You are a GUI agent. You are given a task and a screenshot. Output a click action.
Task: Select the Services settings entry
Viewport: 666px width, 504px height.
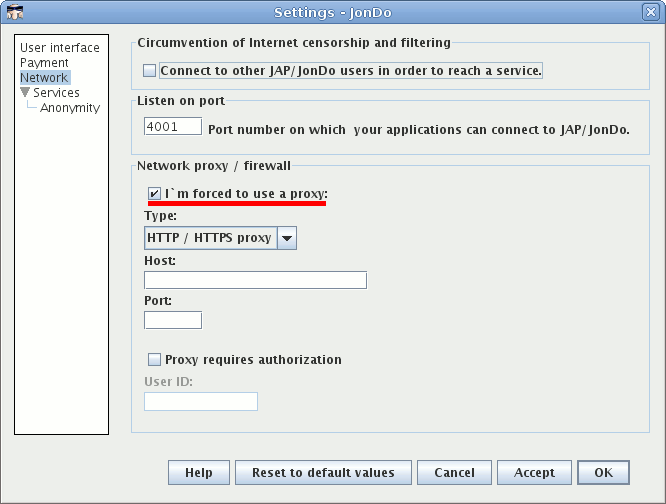56,93
